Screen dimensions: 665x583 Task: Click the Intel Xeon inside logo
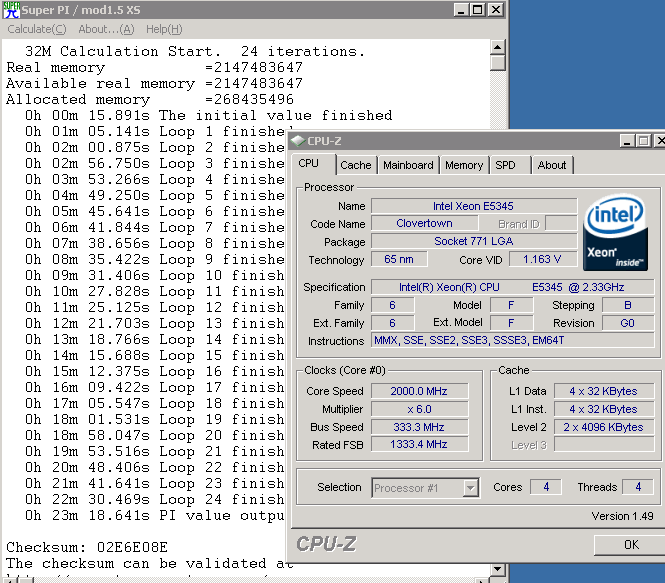point(615,232)
